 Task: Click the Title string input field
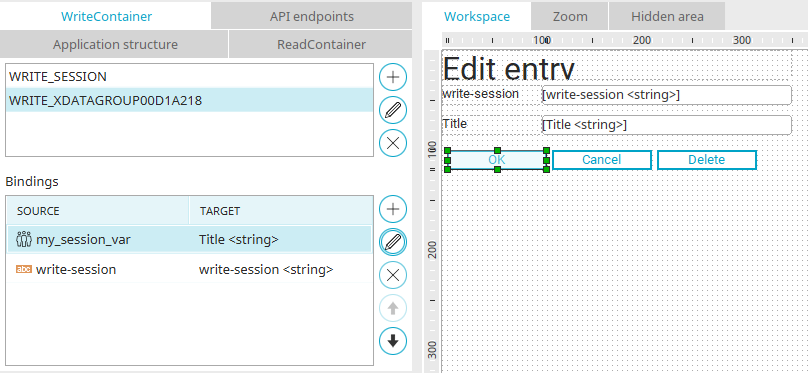tap(666, 125)
